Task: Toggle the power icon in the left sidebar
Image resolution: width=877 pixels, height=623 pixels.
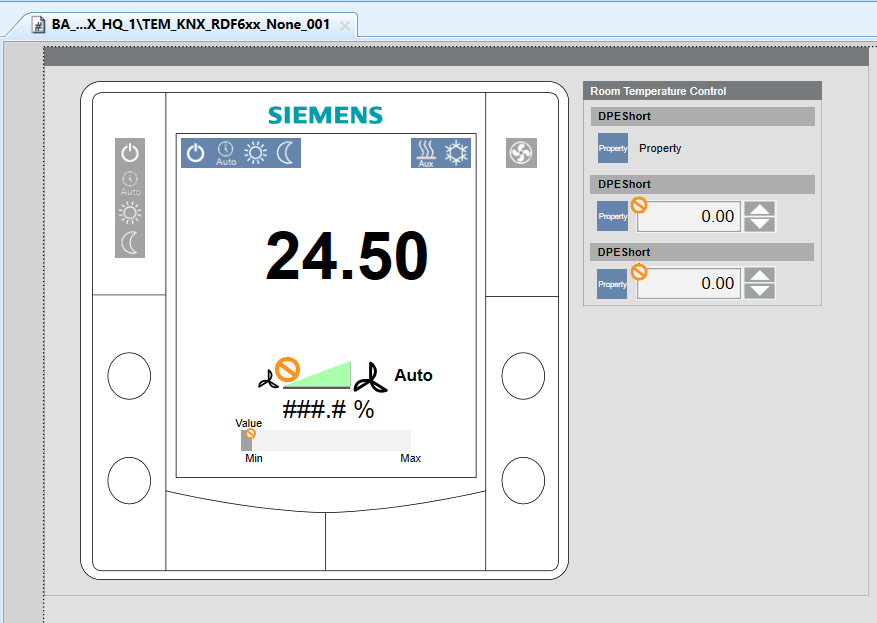Action: (129, 152)
